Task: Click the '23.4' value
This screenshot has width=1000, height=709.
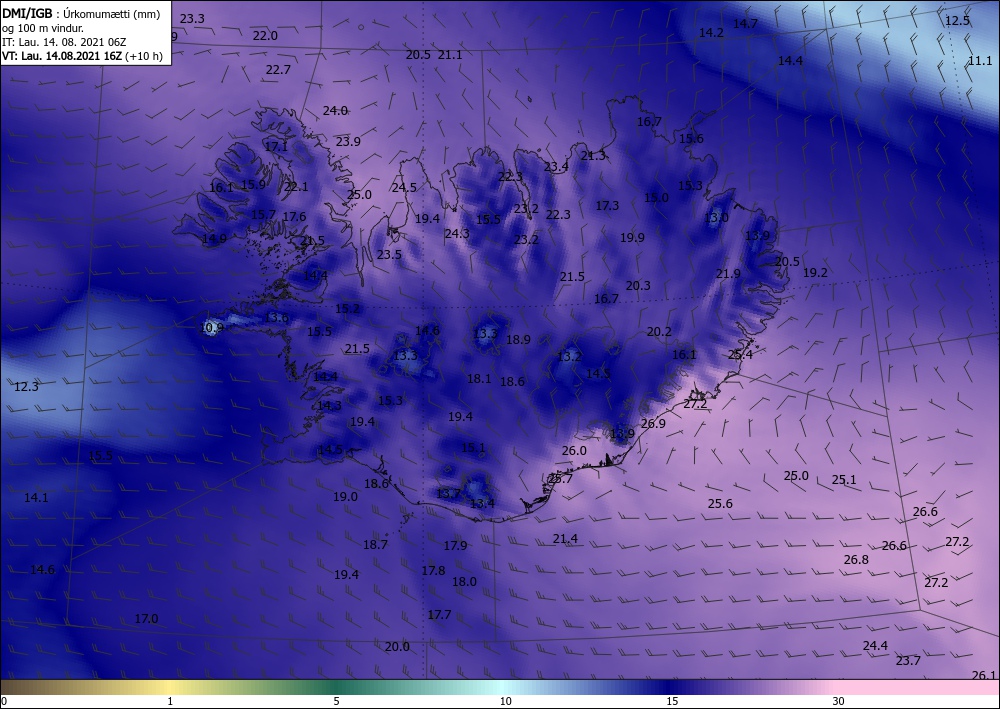Action: point(556,167)
